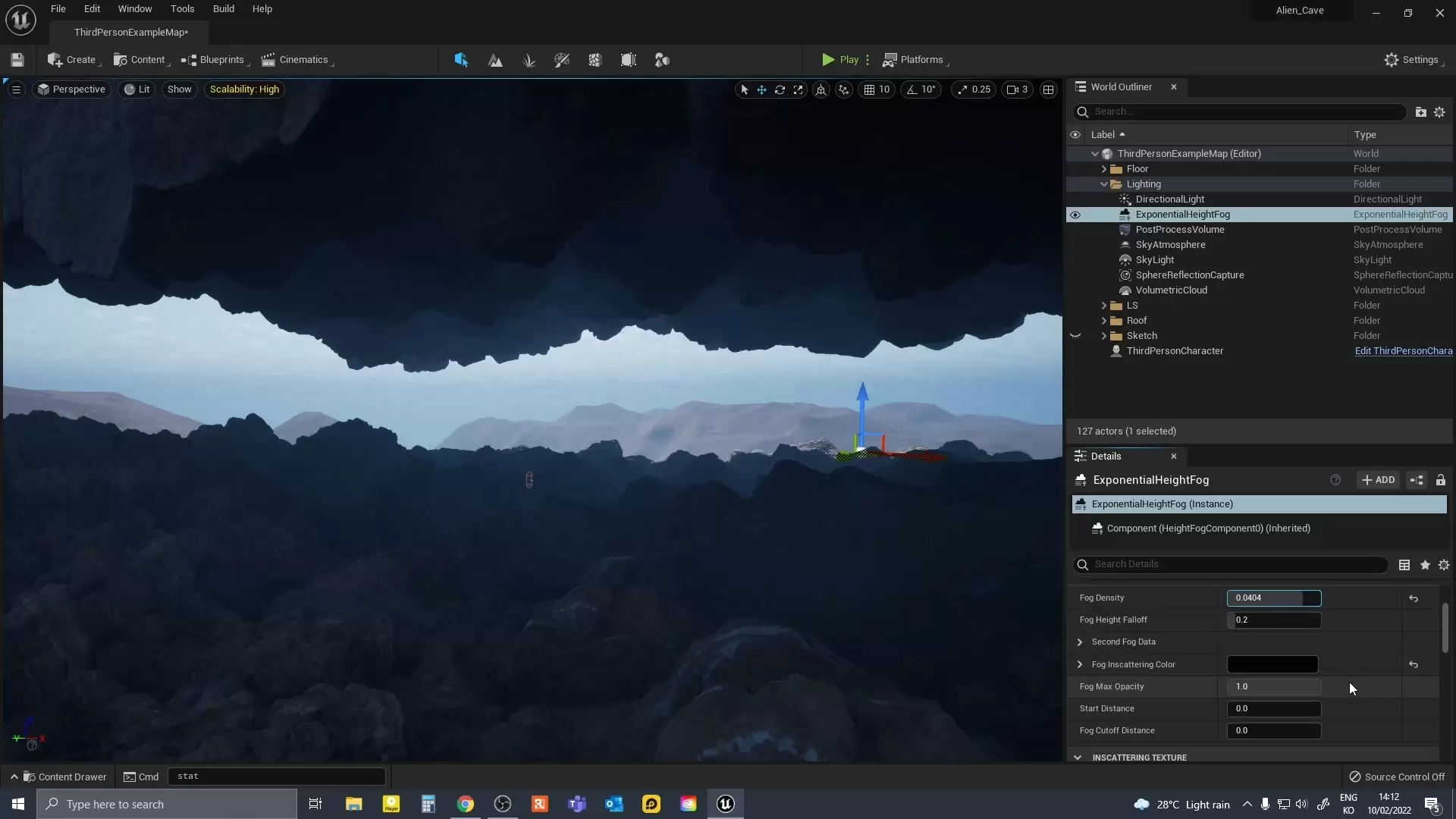Save the current level with disk icon
This screenshot has width=1456, height=819.
(x=17, y=60)
